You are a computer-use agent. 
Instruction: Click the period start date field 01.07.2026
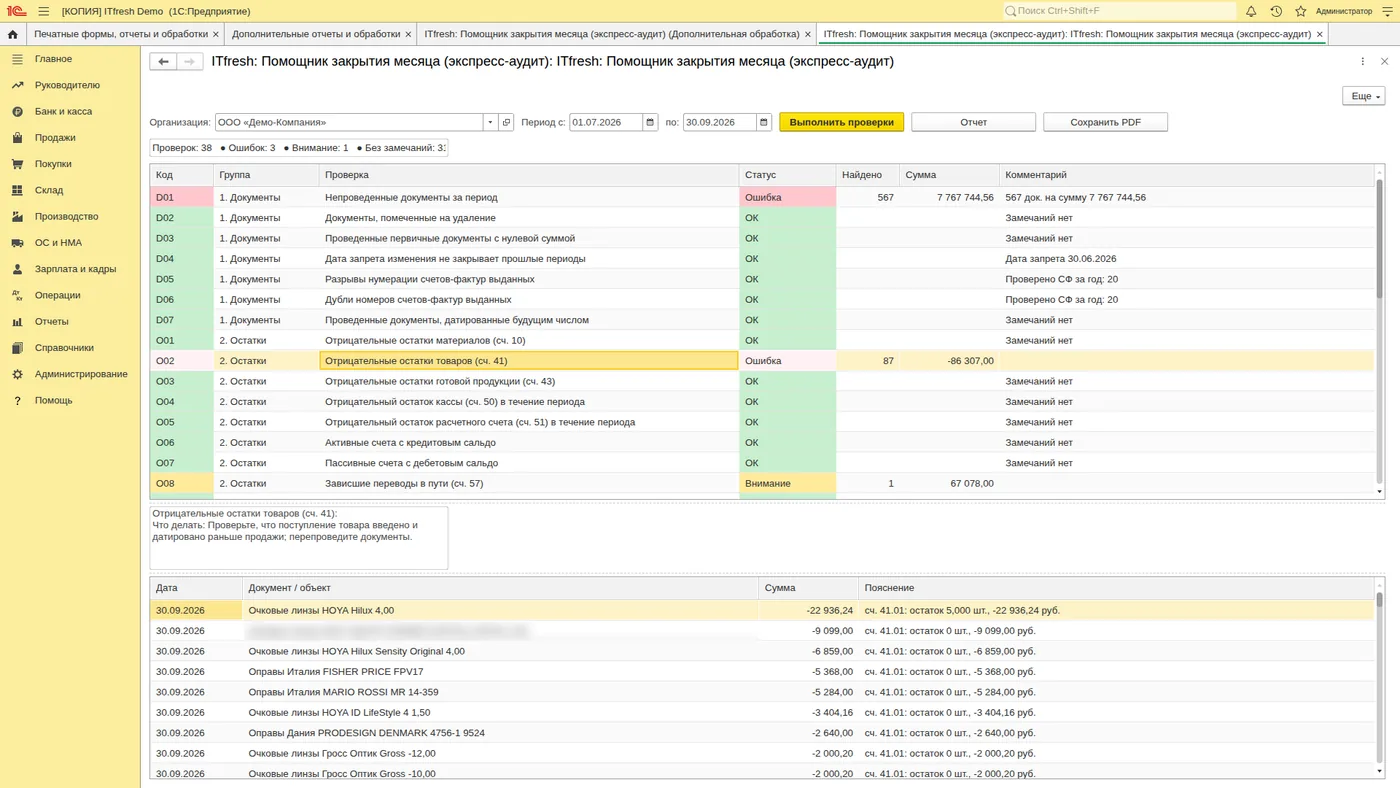606,122
